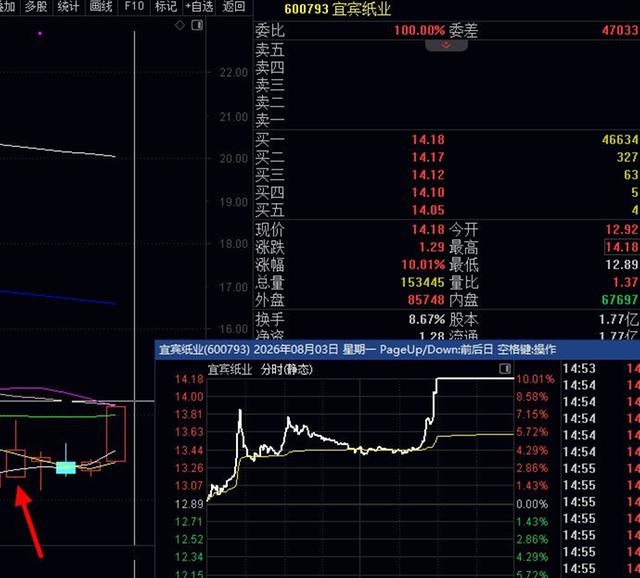Click 总量 value 153445
The width and height of the screenshot is (640, 578).
[422, 282]
